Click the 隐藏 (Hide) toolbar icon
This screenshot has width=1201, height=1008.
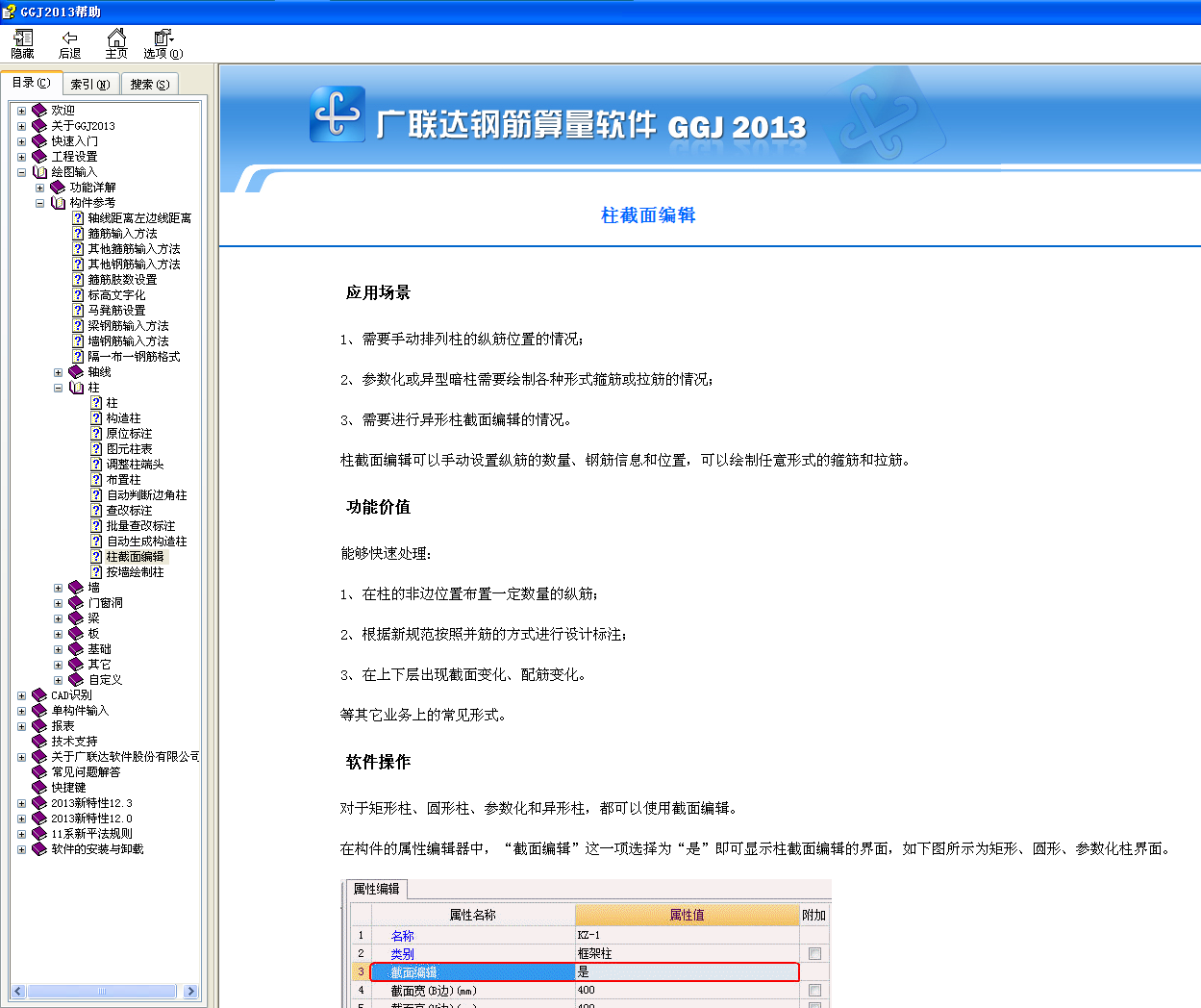pos(23,44)
